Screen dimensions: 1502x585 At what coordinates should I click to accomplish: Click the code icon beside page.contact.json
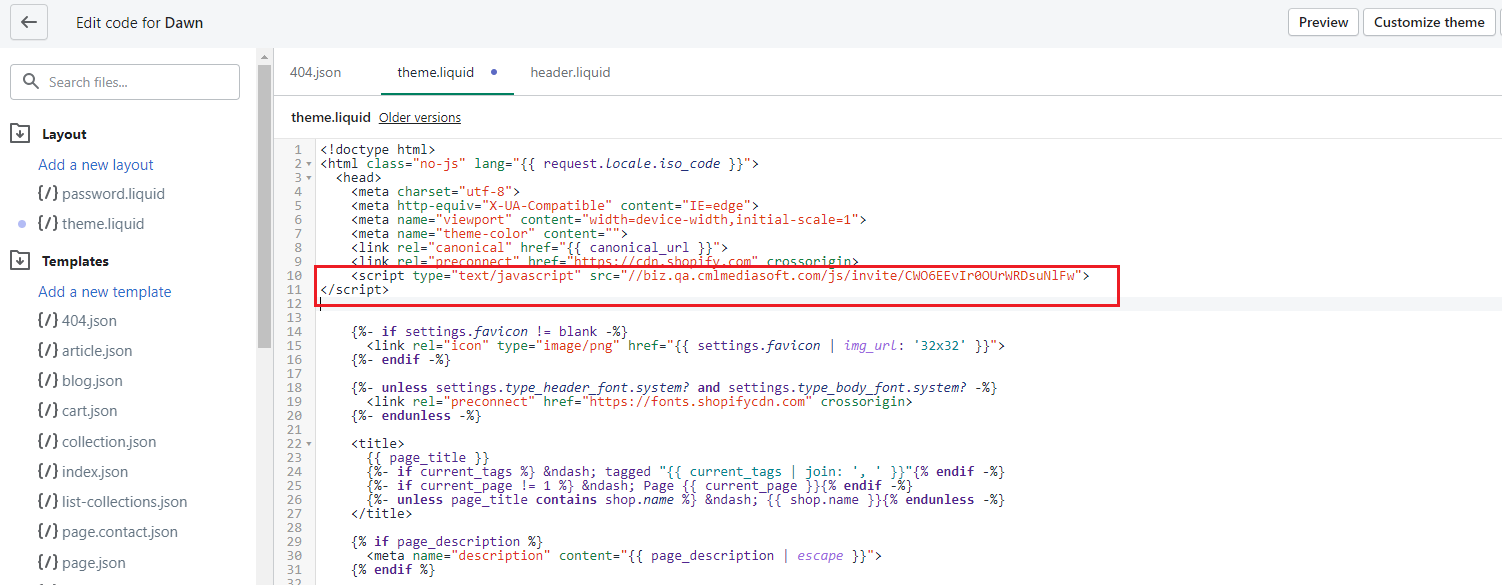coord(47,532)
